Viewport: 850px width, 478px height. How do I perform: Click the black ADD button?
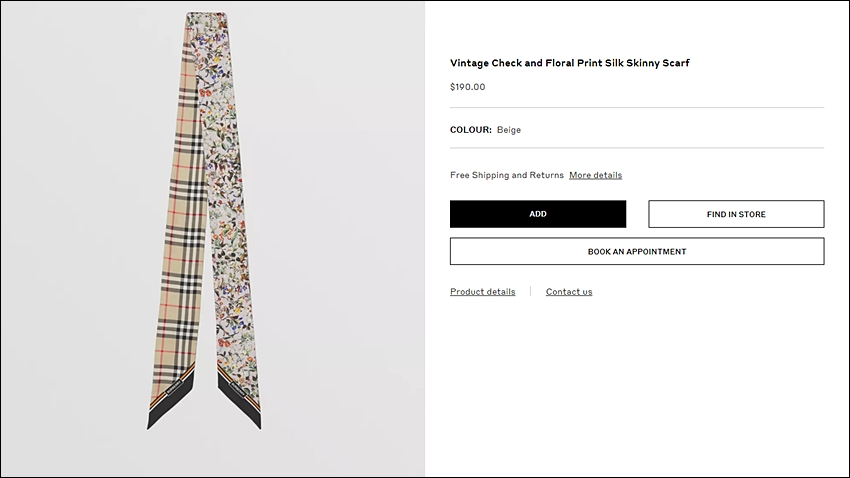[x=538, y=214]
